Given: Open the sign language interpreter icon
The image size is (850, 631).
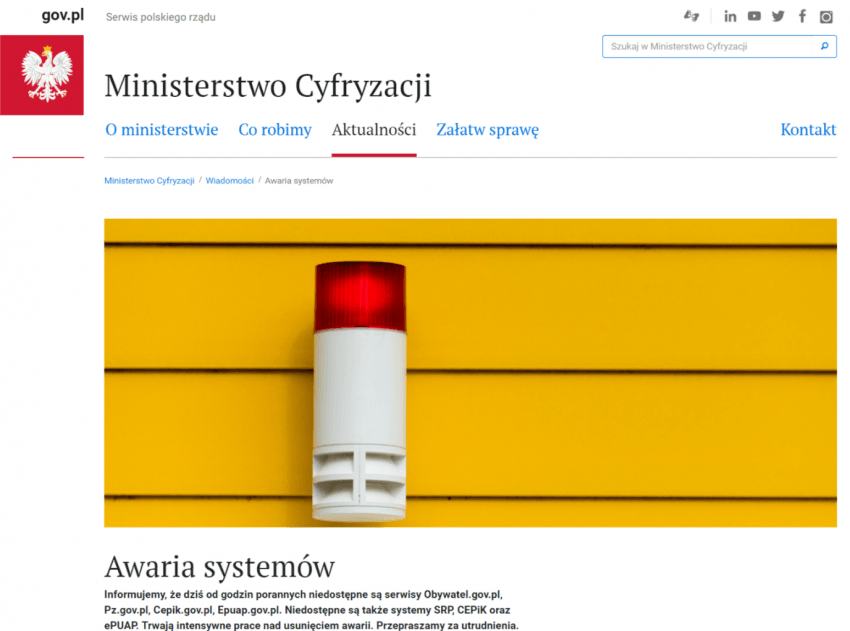Looking at the screenshot, I should 691,16.
